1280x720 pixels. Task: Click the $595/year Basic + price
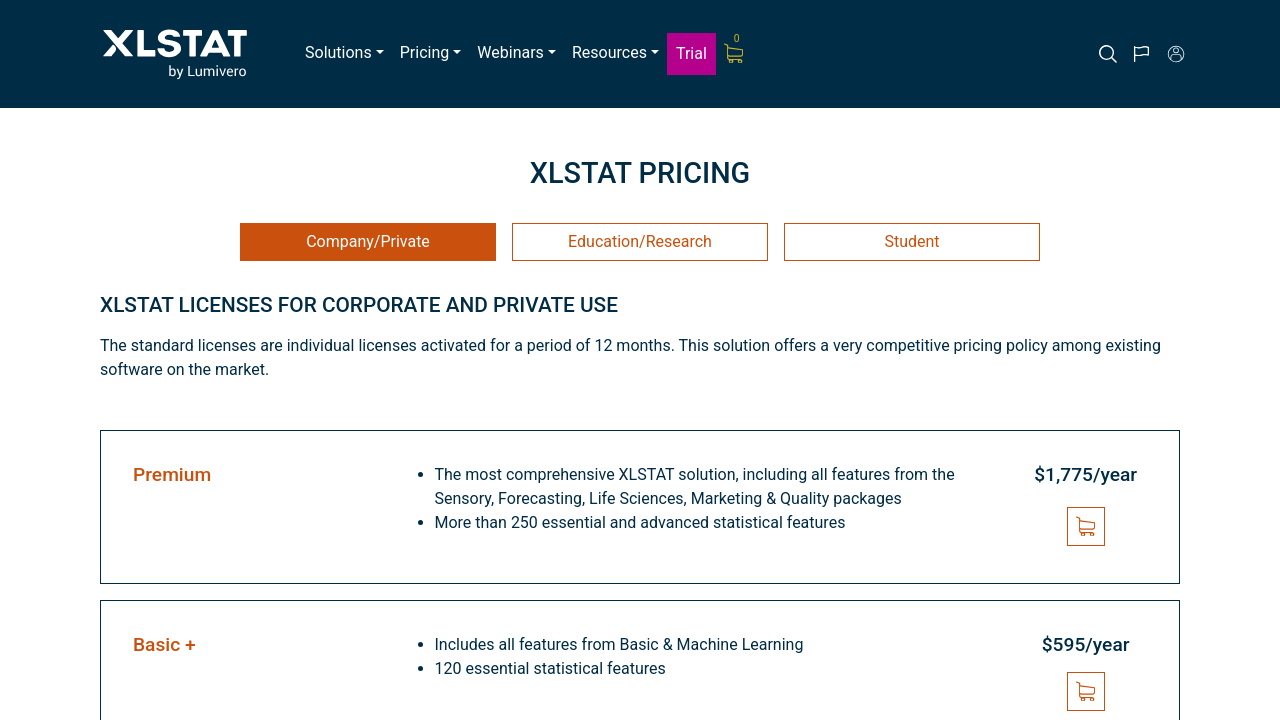pyautogui.click(x=1085, y=645)
